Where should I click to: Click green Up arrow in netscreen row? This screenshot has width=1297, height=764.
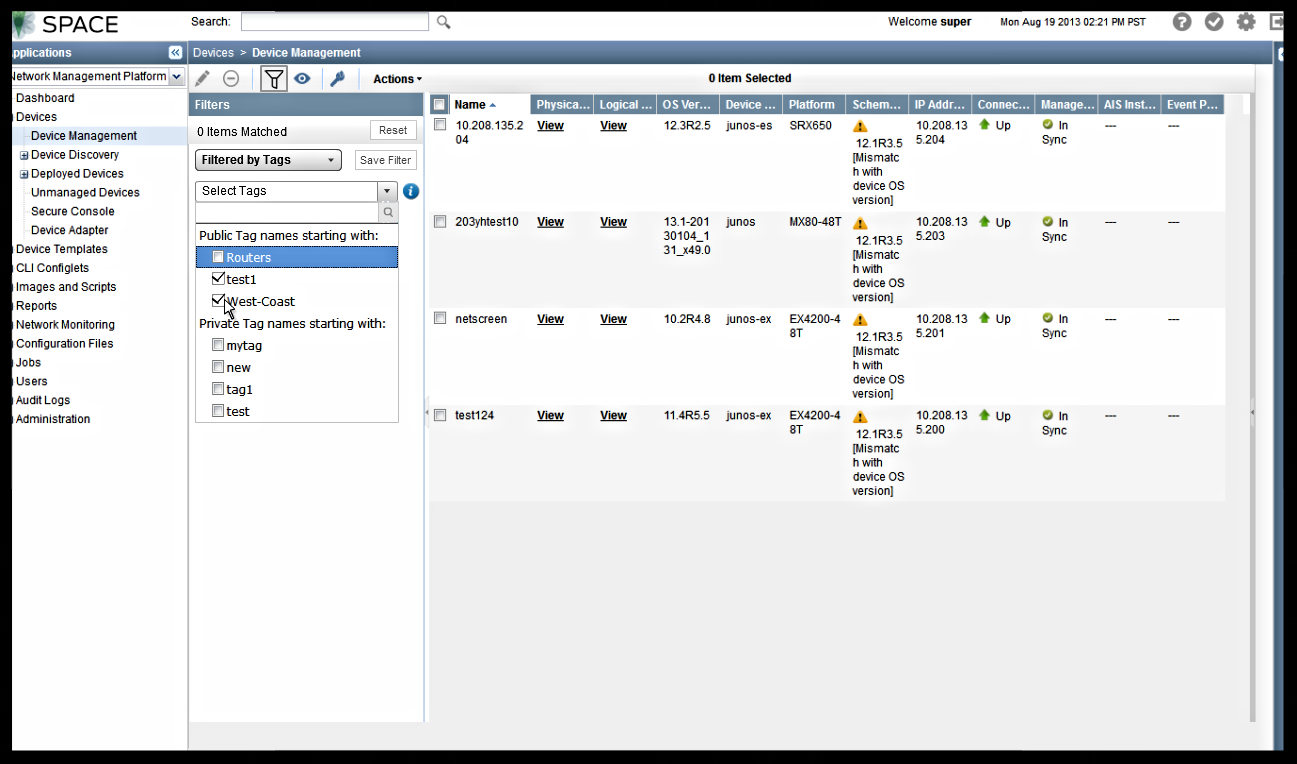point(984,318)
